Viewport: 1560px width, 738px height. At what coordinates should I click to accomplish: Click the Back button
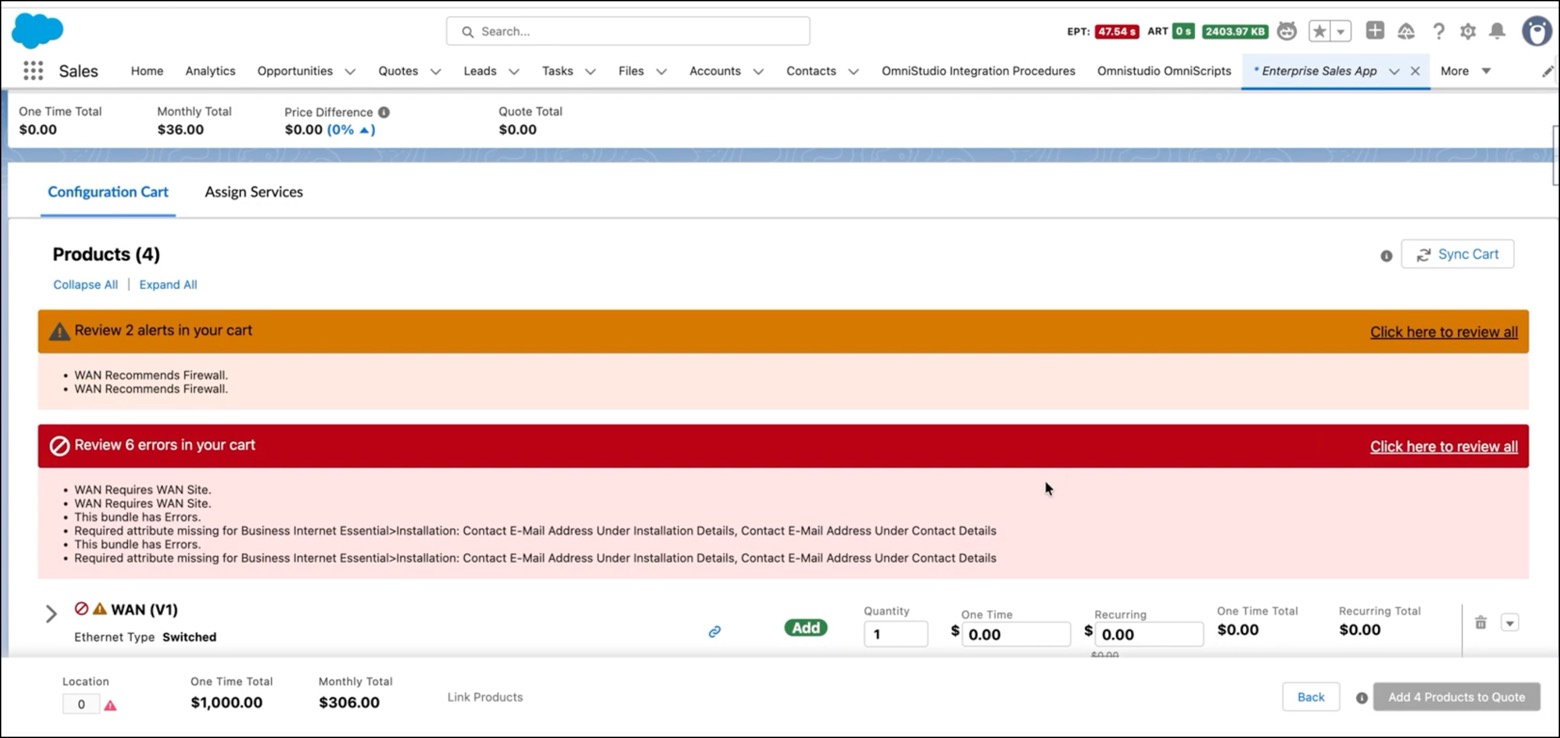pos(1311,697)
